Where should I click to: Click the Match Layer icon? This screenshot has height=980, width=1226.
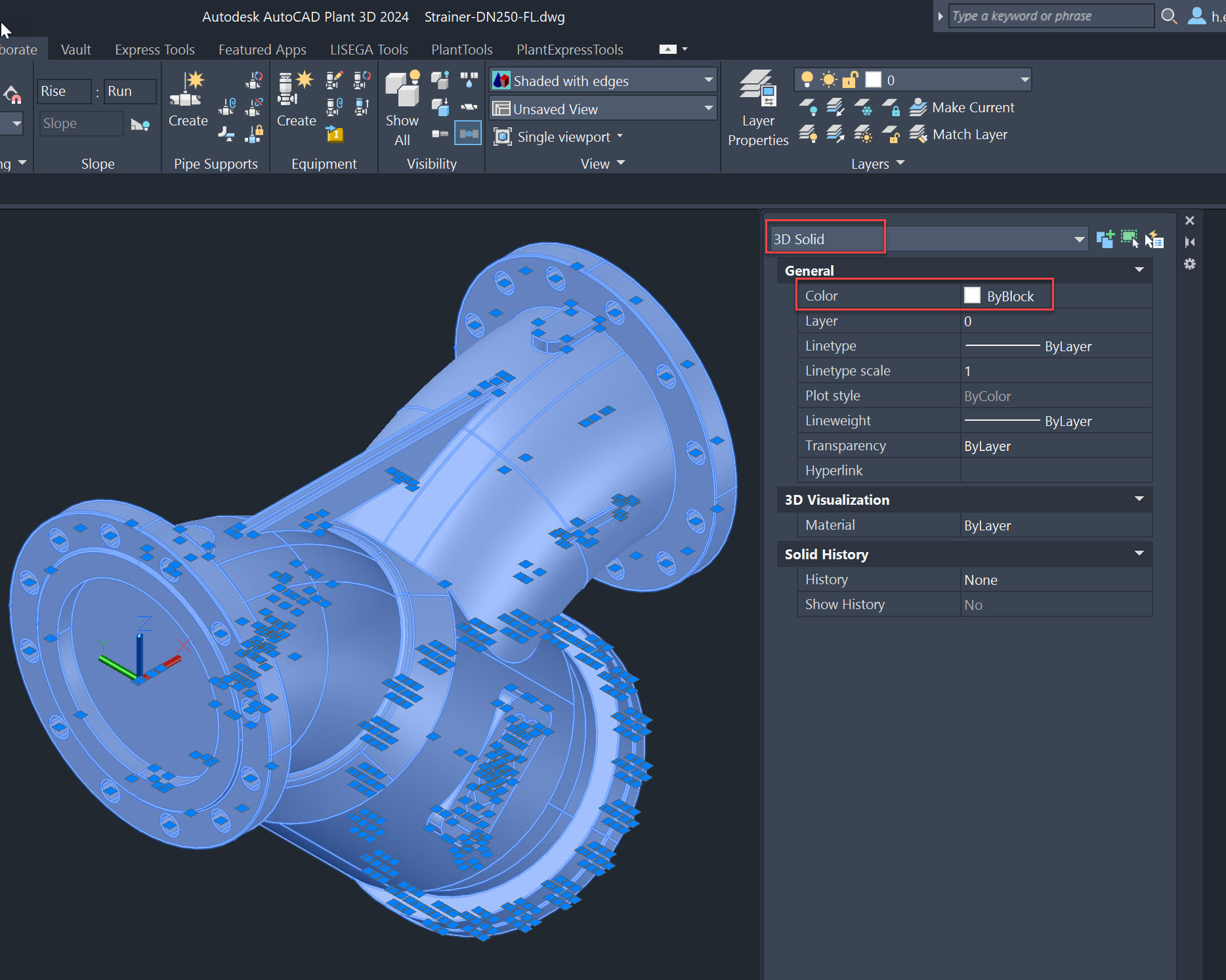click(917, 135)
